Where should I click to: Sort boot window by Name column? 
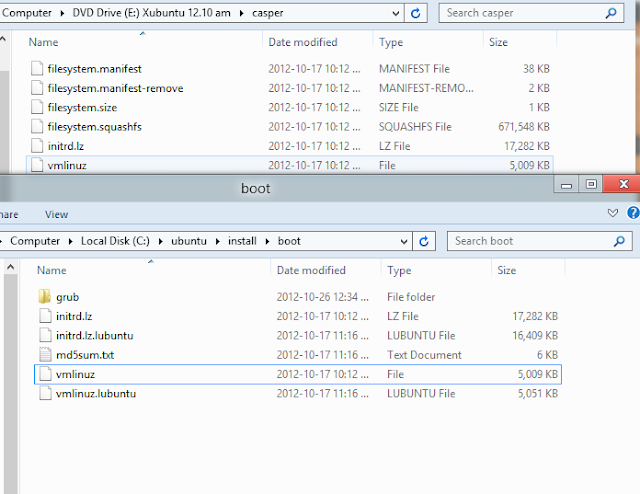pos(51,270)
